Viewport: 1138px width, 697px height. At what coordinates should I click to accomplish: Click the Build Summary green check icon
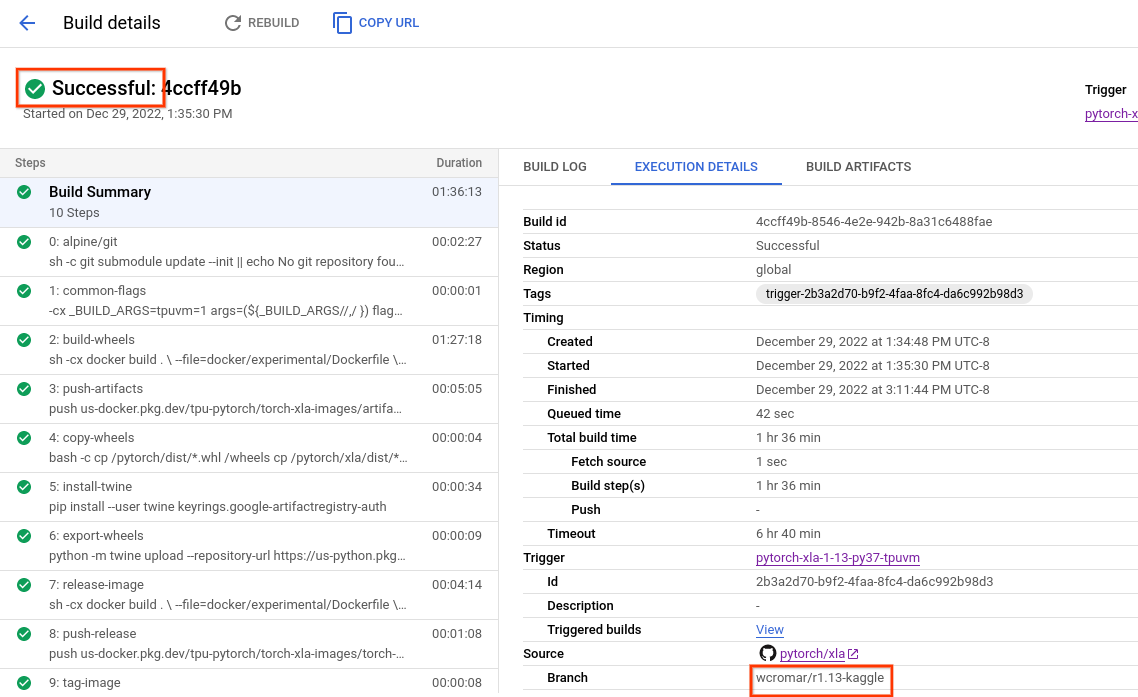(x=24, y=192)
